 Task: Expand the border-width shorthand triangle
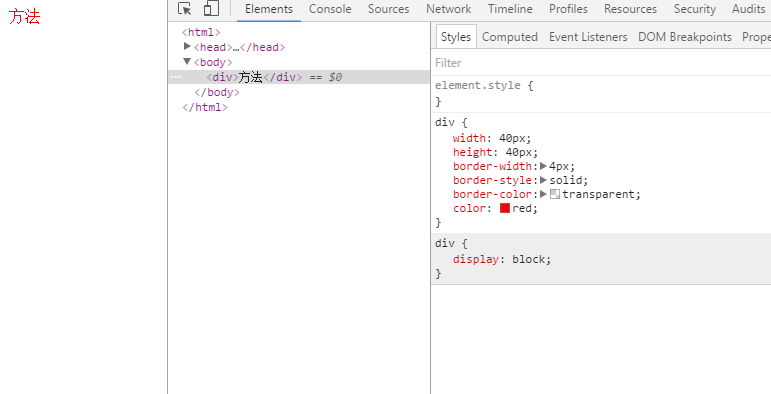click(x=543, y=166)
